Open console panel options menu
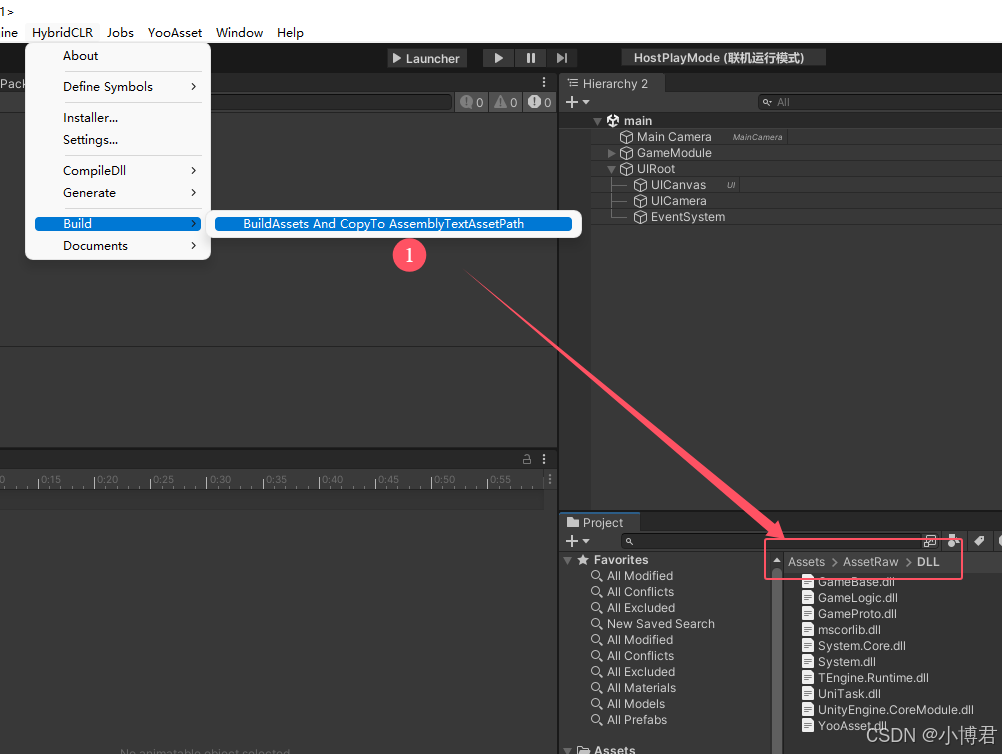 click(544, 82)
